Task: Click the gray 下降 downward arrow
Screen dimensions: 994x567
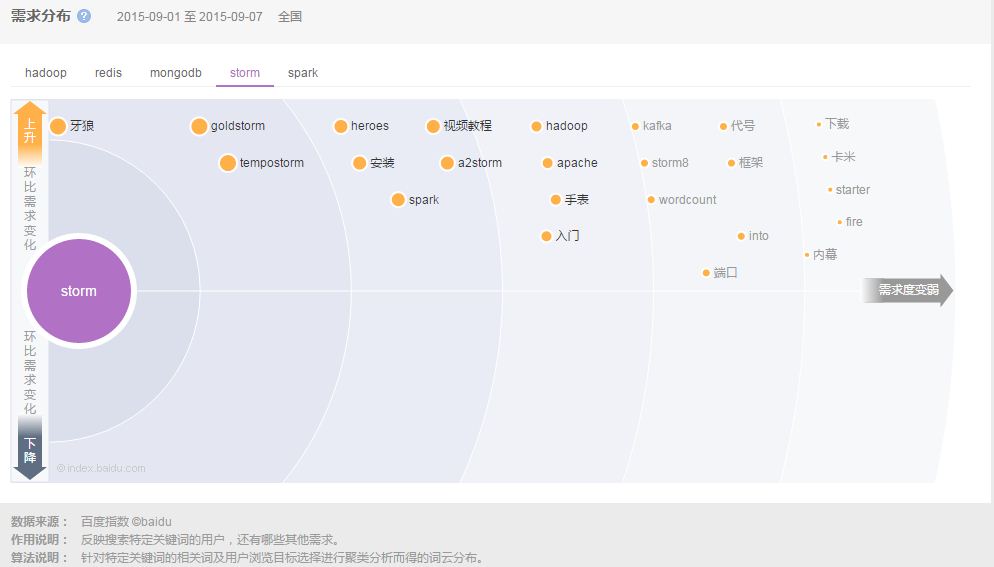Action: 30,448
